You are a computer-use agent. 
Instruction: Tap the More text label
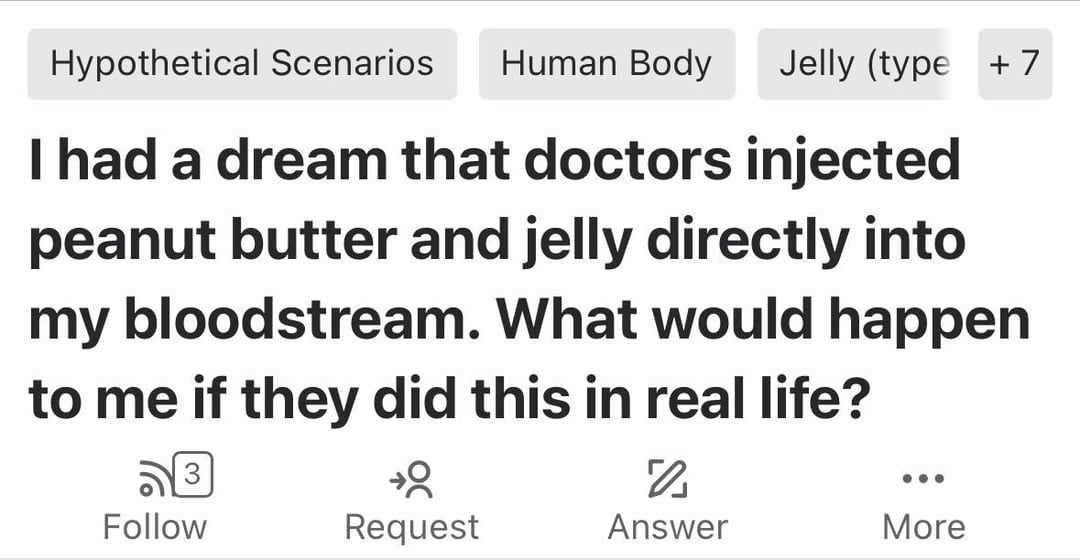tap(923, 526)
